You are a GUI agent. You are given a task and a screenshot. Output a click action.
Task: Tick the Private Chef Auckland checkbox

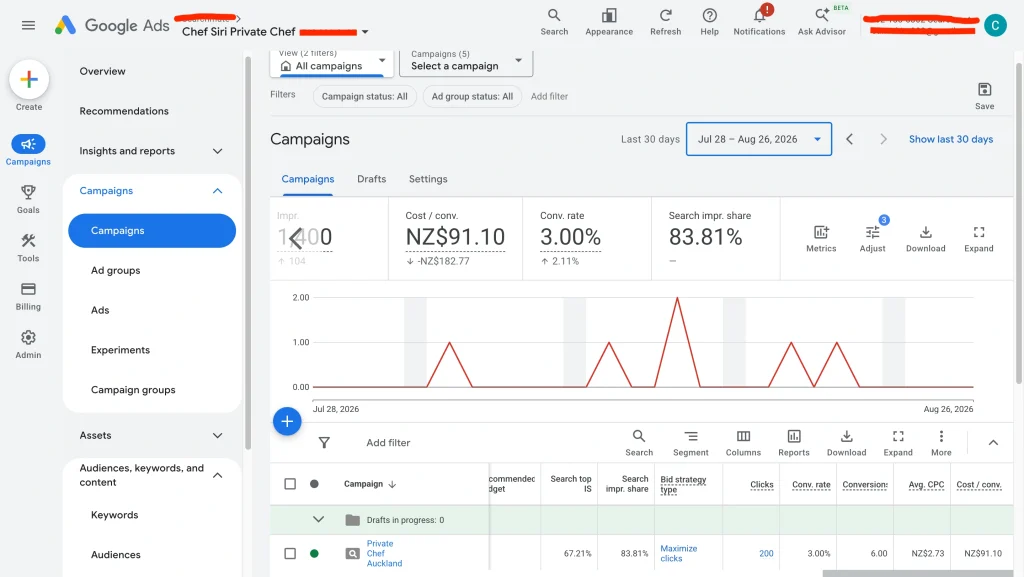290,554
